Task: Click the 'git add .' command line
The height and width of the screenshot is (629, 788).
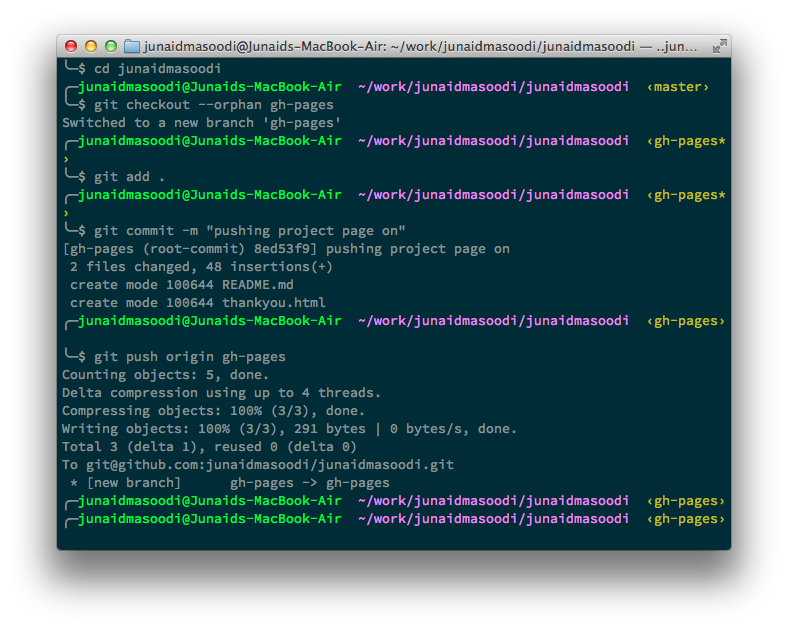Action: (x=129, y=177)
